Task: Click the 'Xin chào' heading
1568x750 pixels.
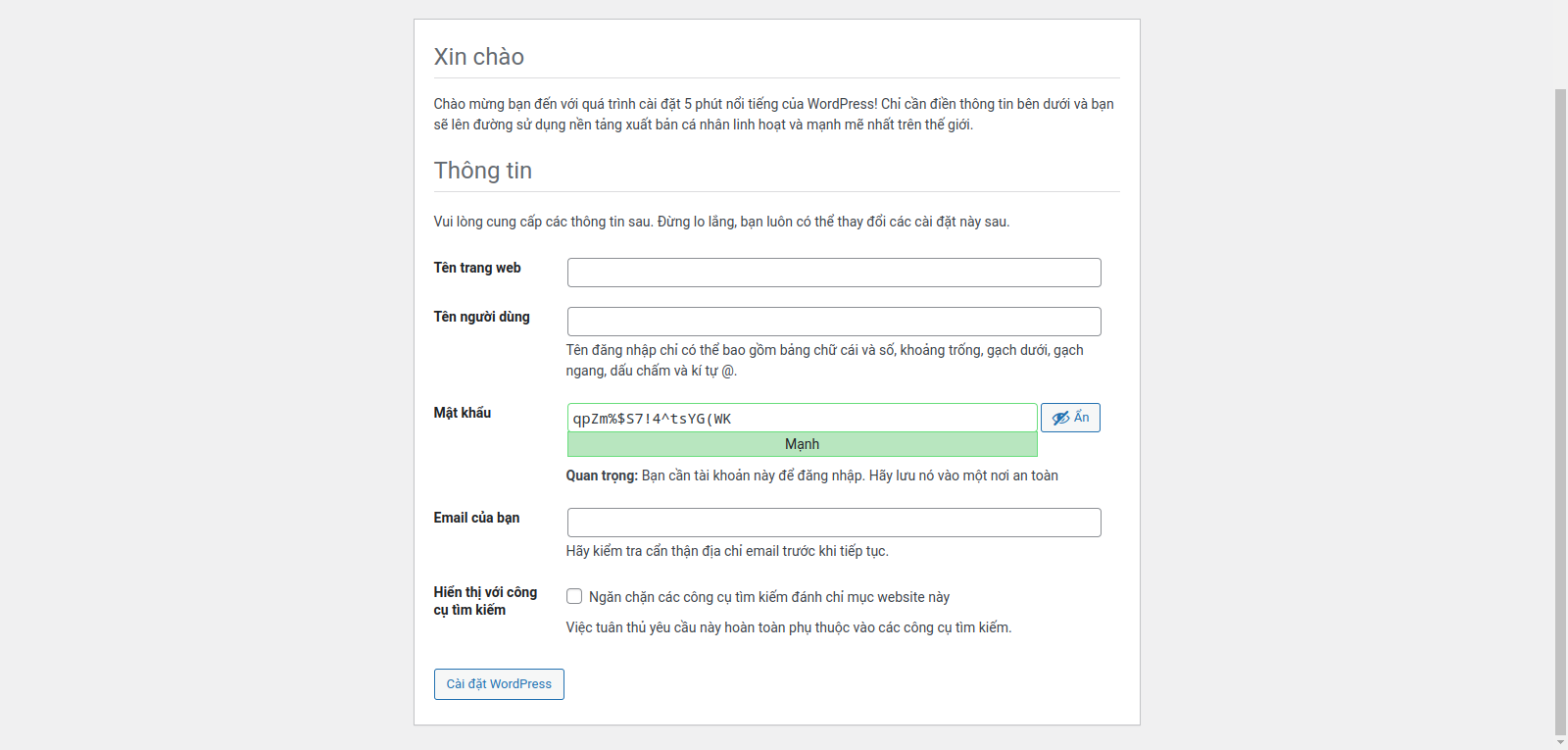Action: [x=479, y=57]
